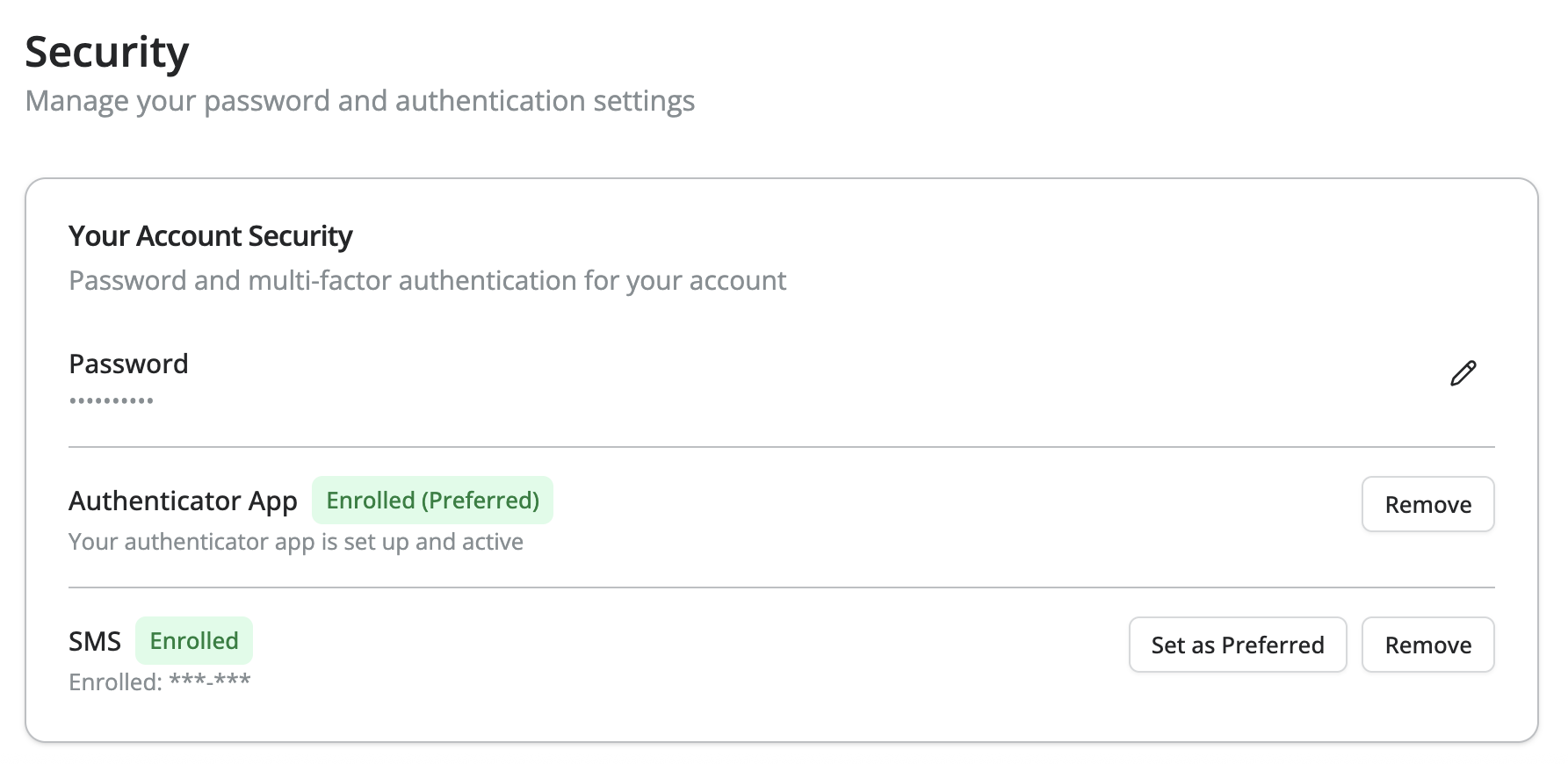
Task: Remove the Authenticator App method
Action: point(1427,504)
